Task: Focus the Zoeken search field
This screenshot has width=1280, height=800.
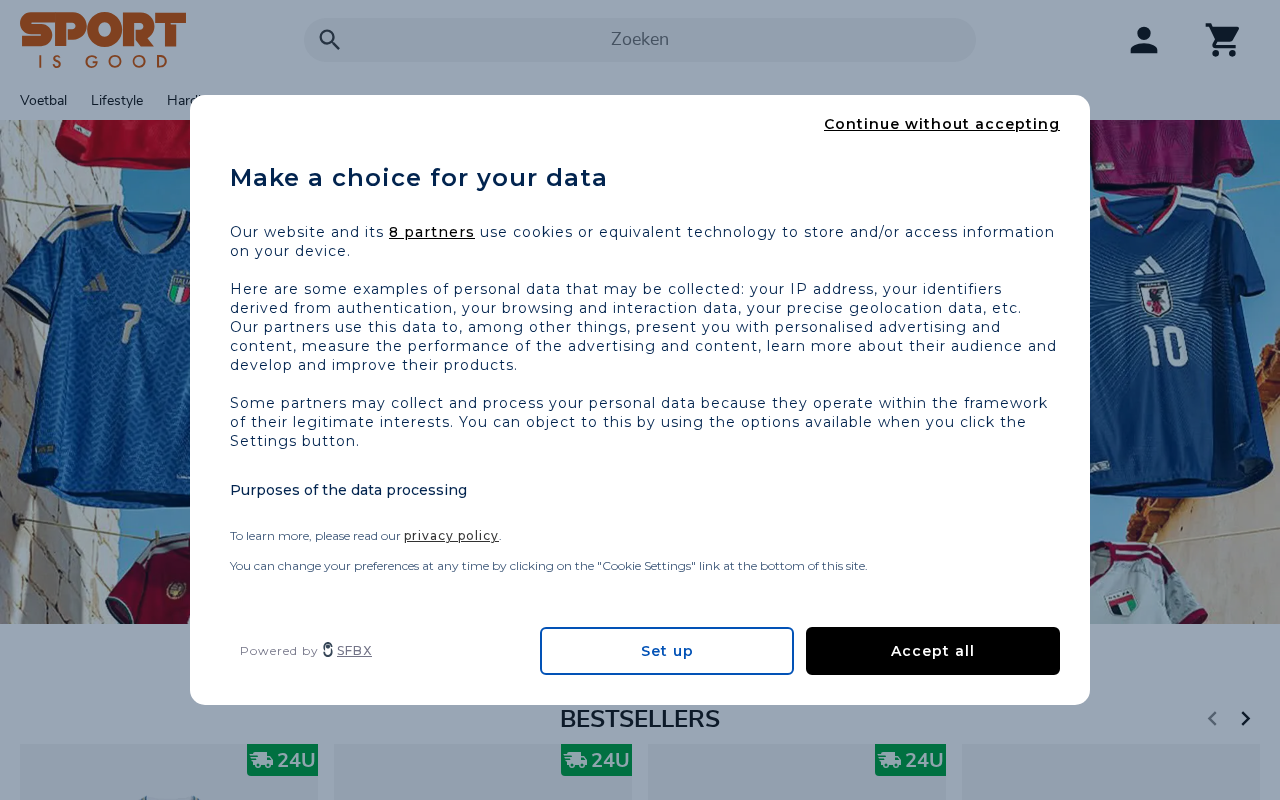Action: click(x=640, y=40)
